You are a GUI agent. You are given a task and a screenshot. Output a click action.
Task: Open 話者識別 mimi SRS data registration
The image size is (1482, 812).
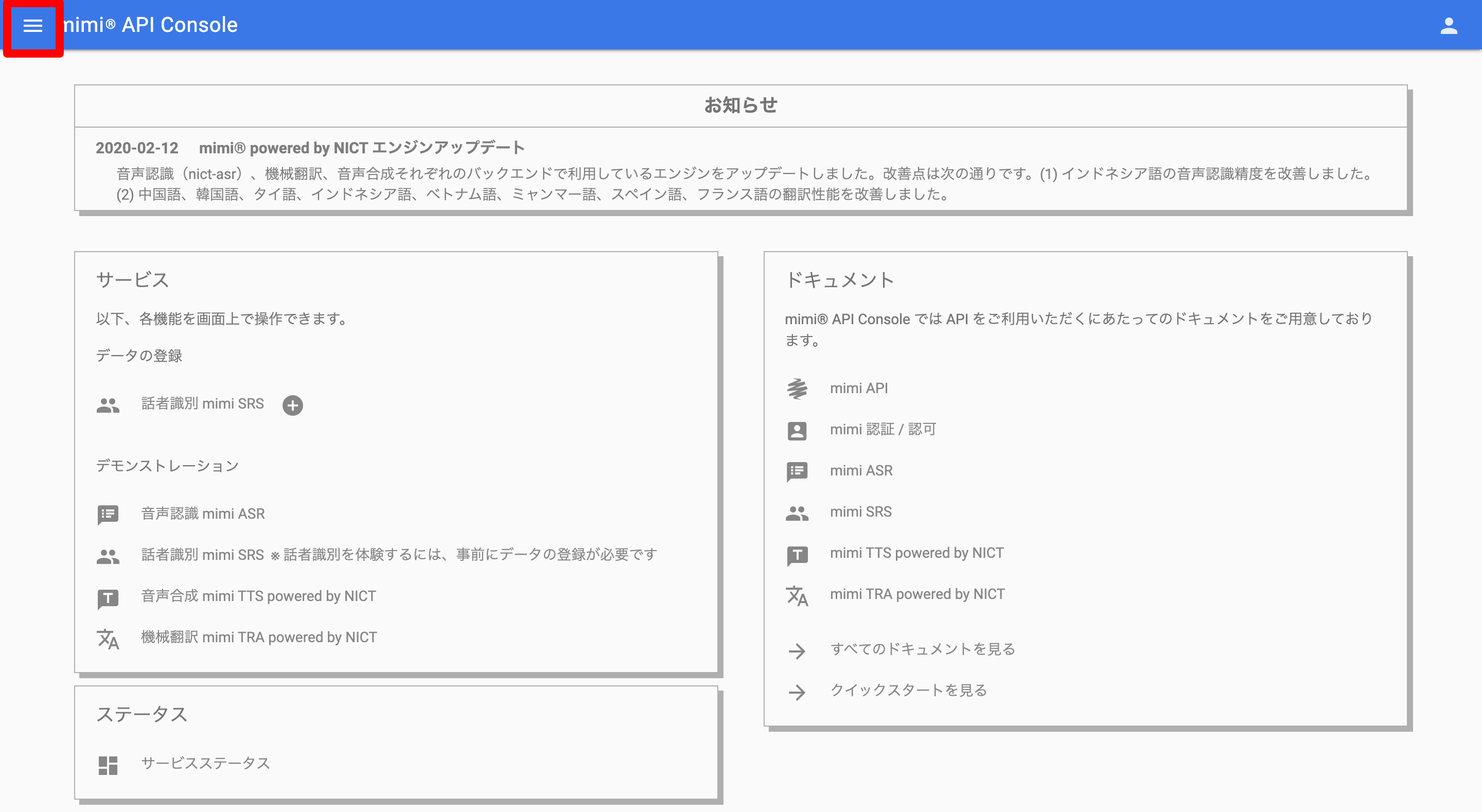(203, 404)
